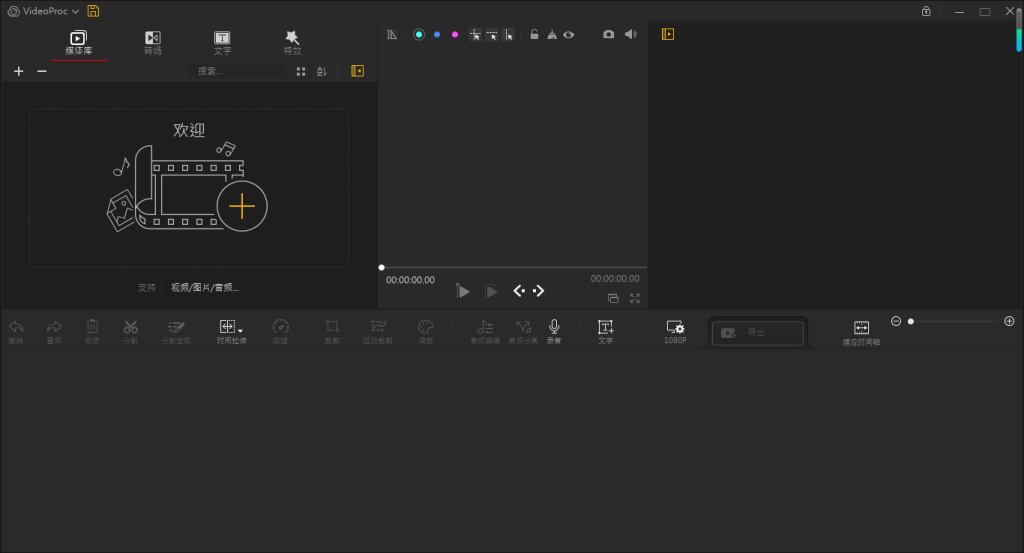Viewport: 1024px width, 553px height.
Task: Switch to the 文字 text tab
Action: 222,42
